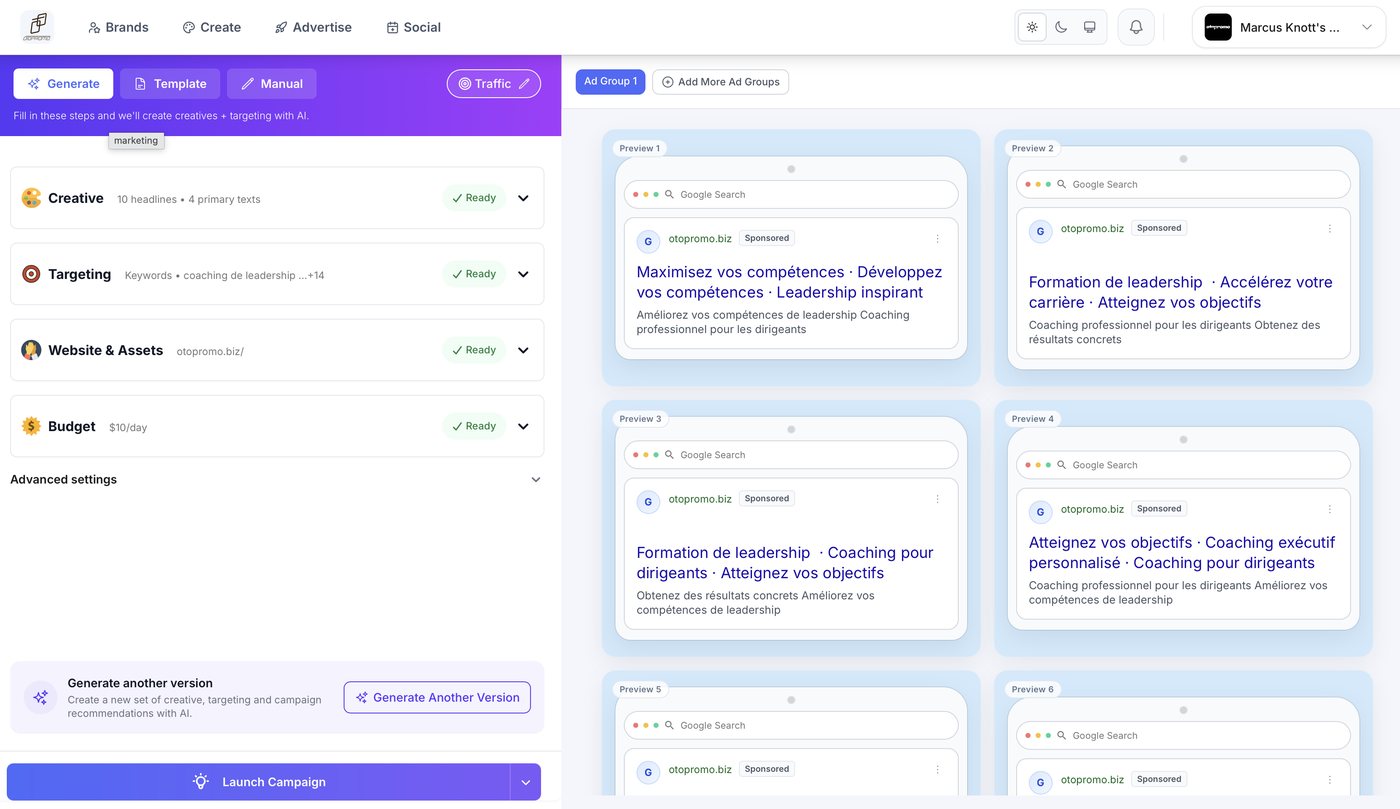Click Preview 3 Google Search bar
This screenshot has height=809, width=1400.
coord(791,455)
